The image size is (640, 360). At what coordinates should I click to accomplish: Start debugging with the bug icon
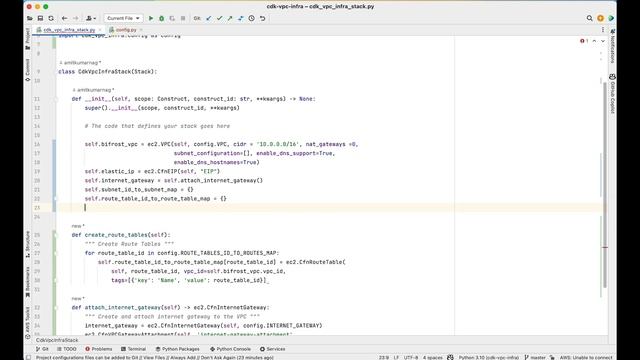coord(162,18)
